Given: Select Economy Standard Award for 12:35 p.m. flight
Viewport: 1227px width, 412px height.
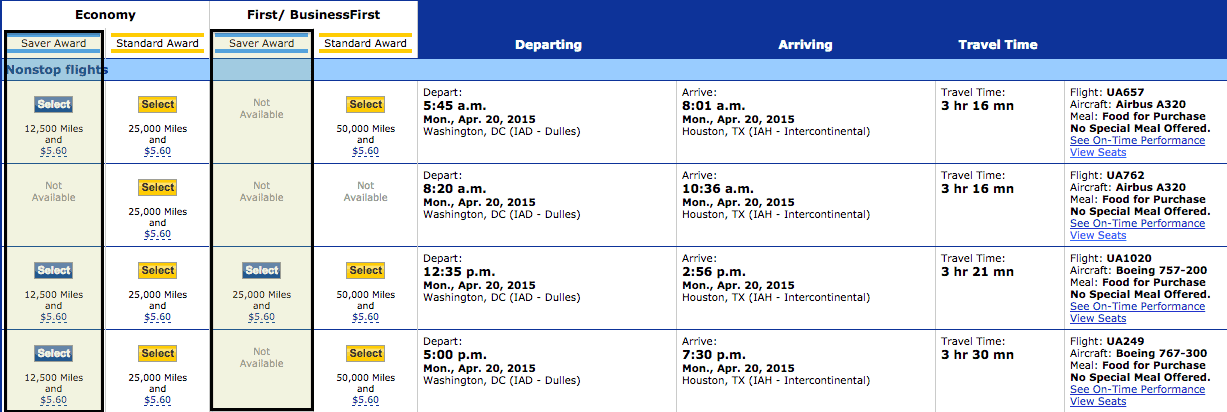Looking at the screenshot, I should click(157, 270).
